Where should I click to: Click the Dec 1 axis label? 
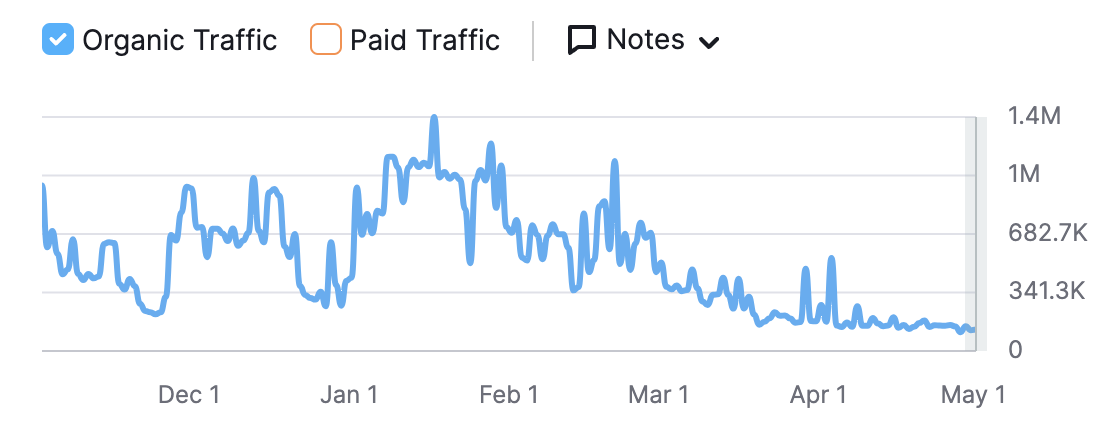click(189, 395)
